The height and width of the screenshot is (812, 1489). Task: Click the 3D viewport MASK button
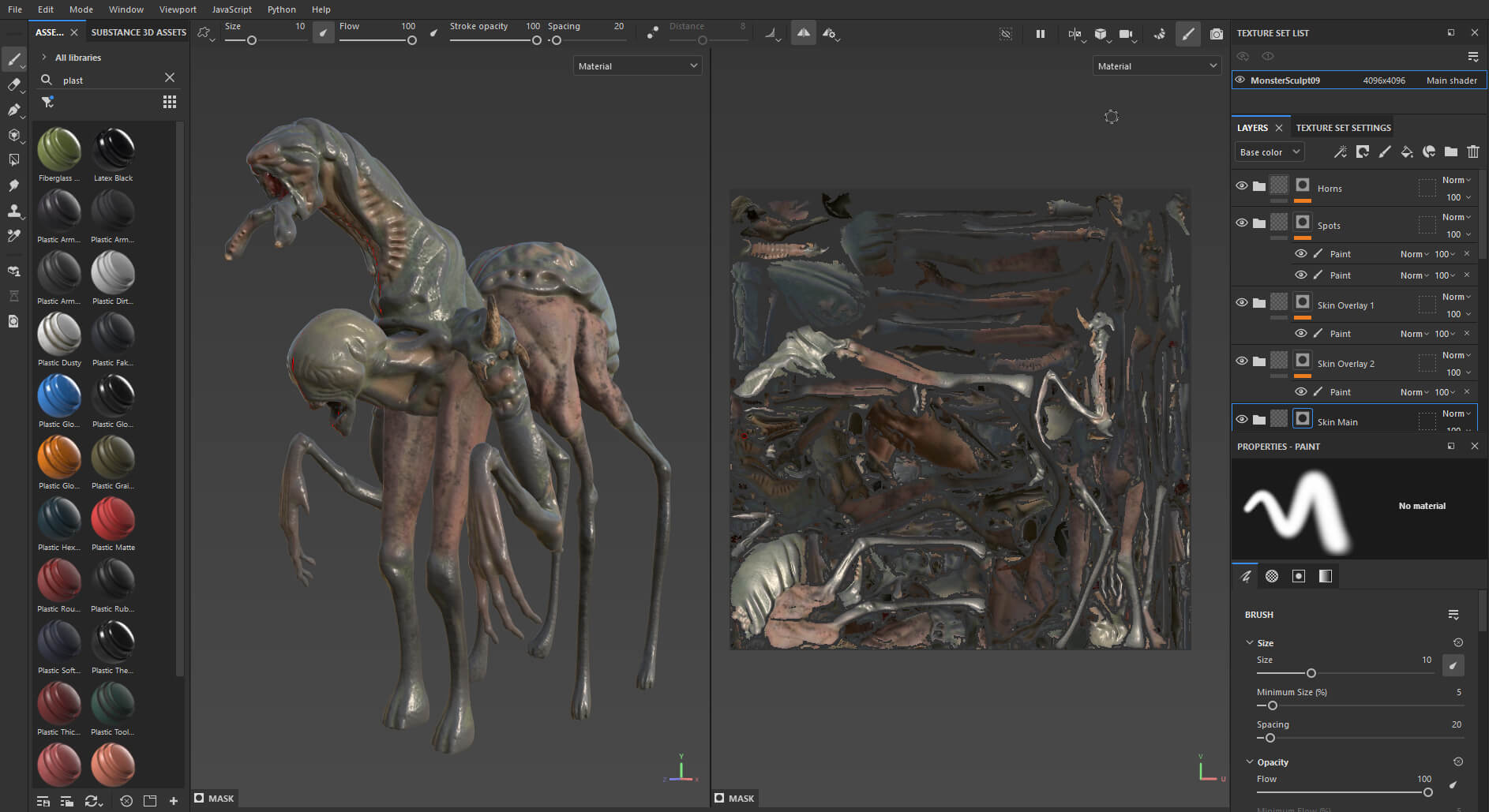point(214,799)
